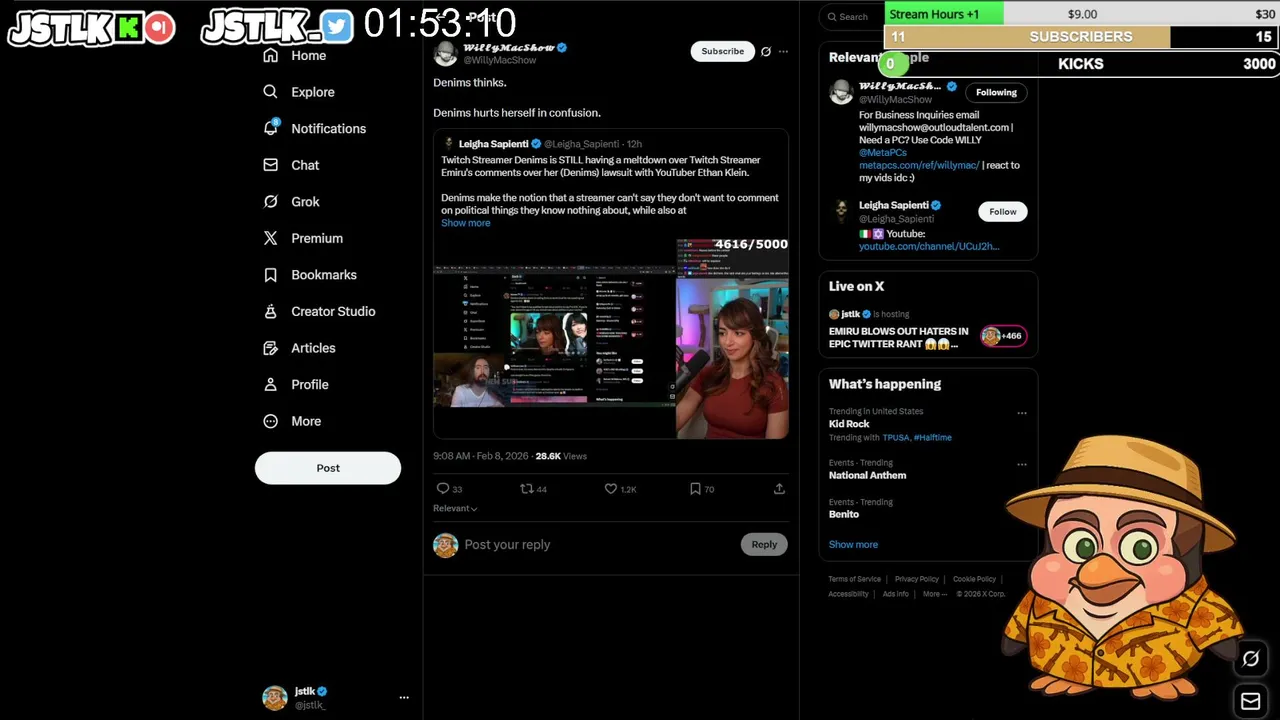Open the TPUSA trending tag
The width and height of the screenshot is (1280, 720).
point(895,438)
